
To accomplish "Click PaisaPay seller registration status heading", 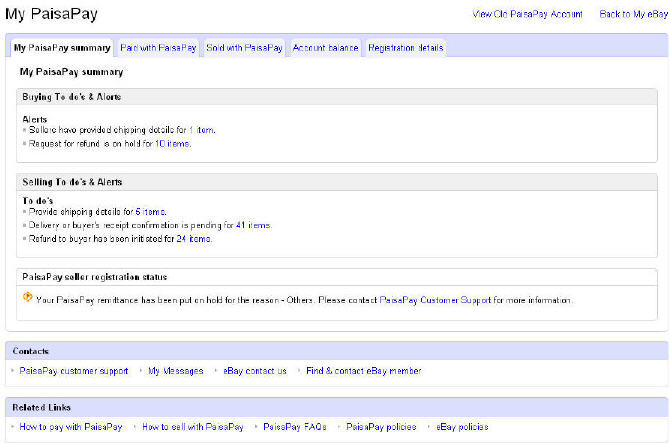I will tap(94, 277).
